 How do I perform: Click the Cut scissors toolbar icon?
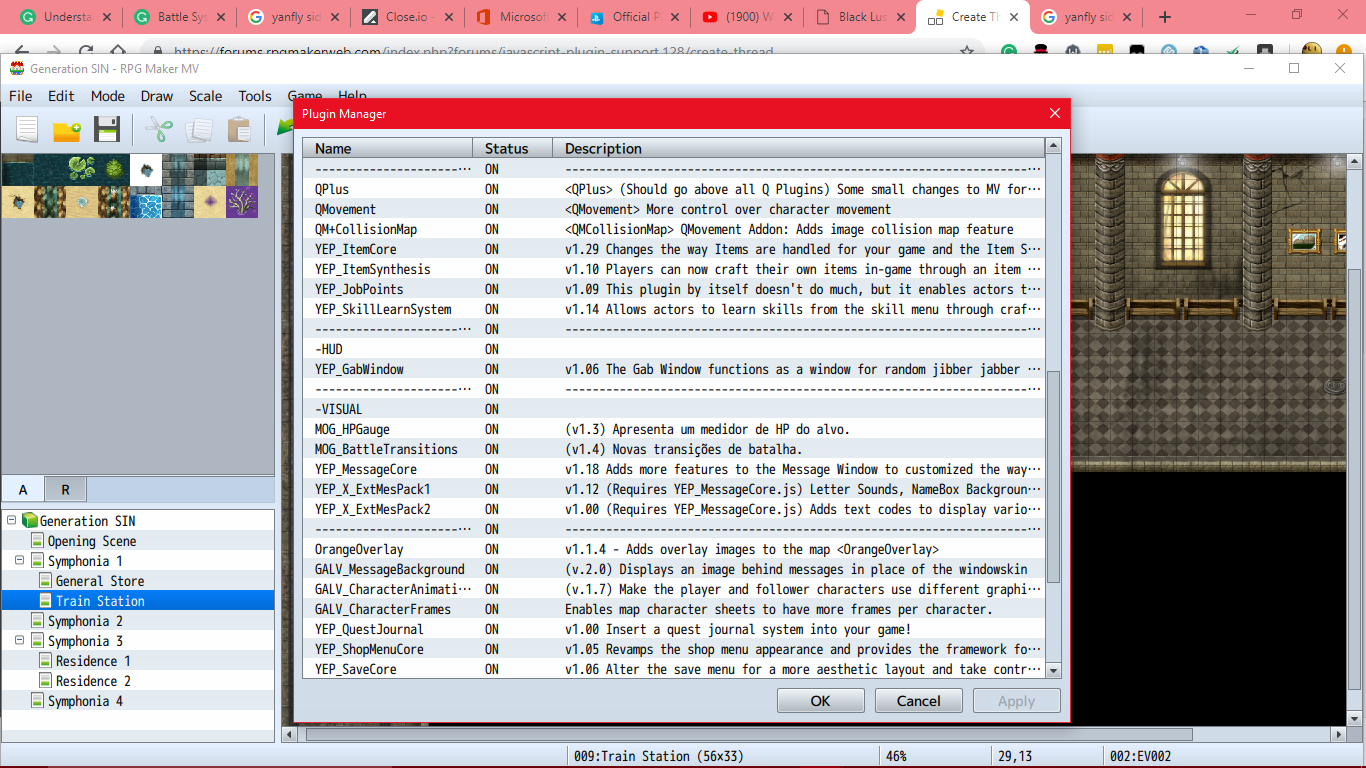[159, 129]
